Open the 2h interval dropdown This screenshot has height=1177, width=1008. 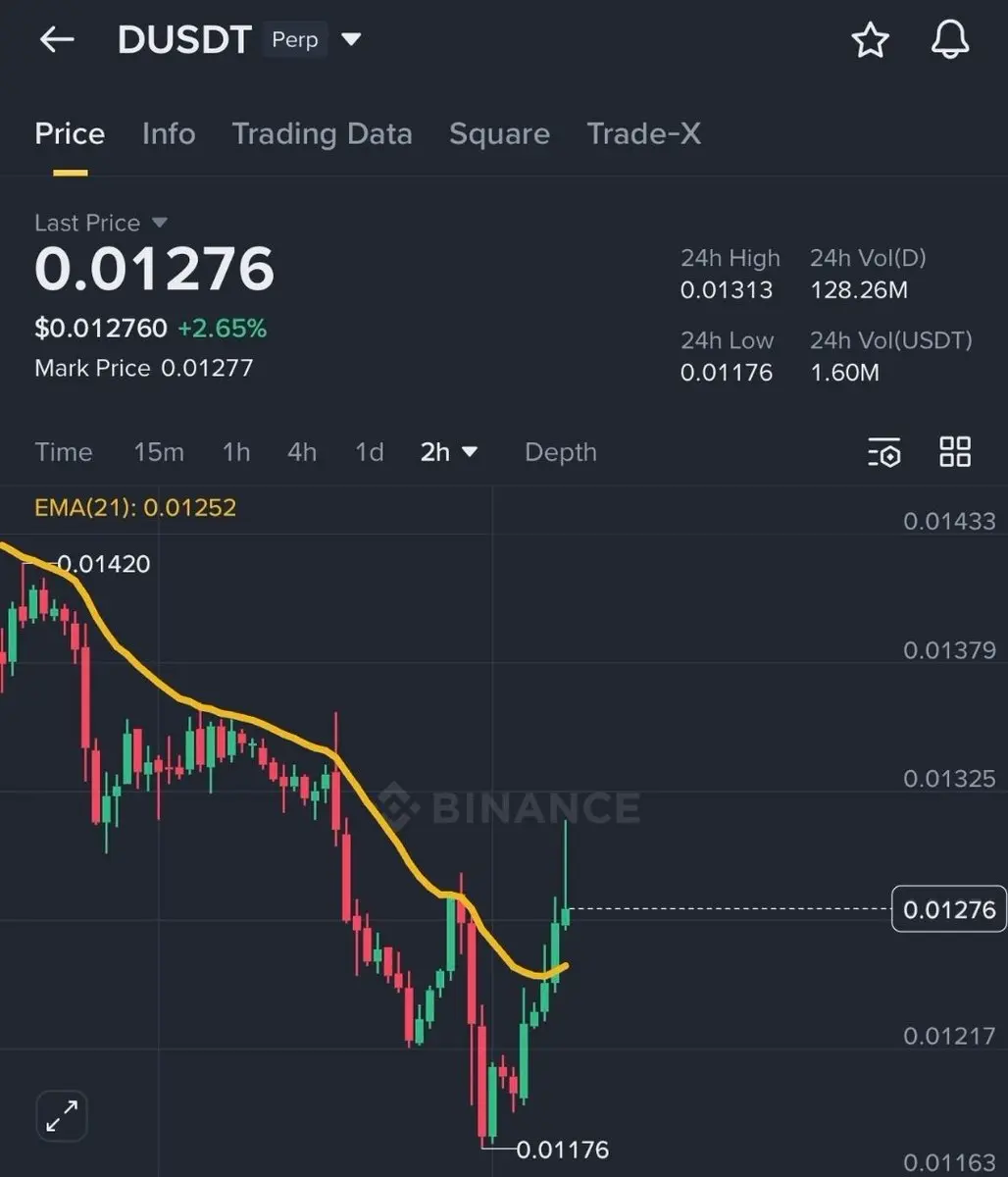coord(448,452)
